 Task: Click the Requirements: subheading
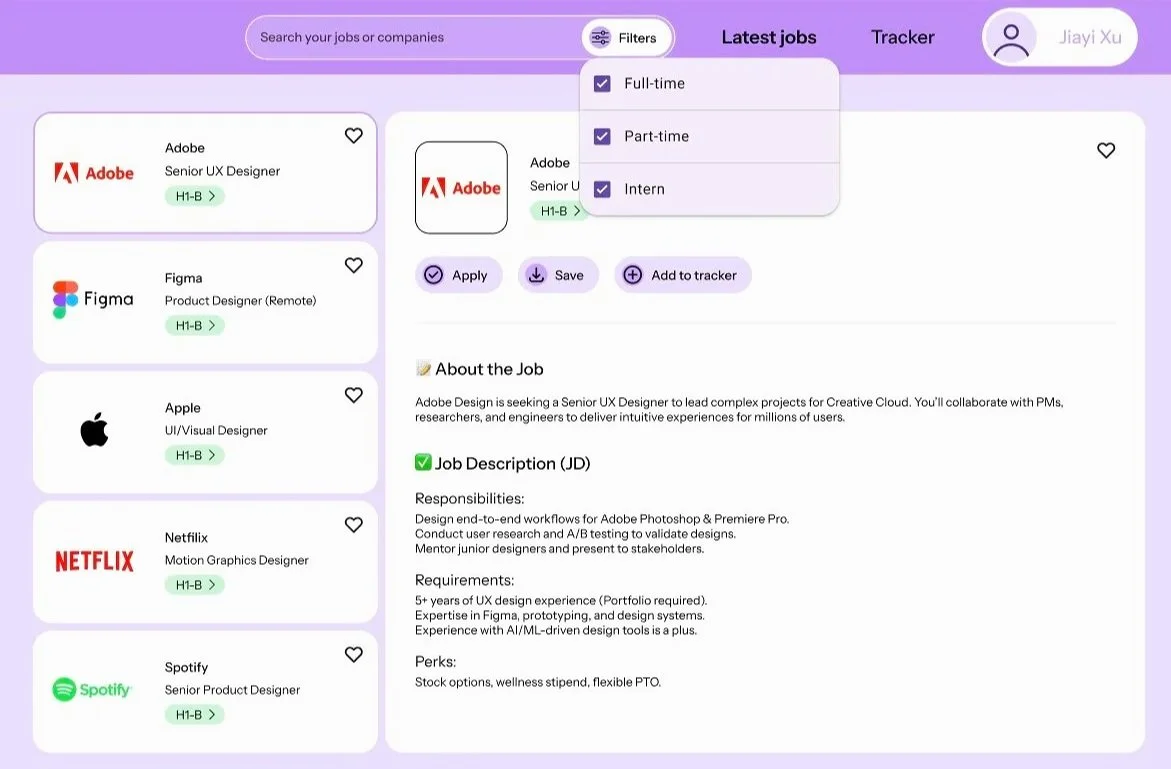click(465, 580)
